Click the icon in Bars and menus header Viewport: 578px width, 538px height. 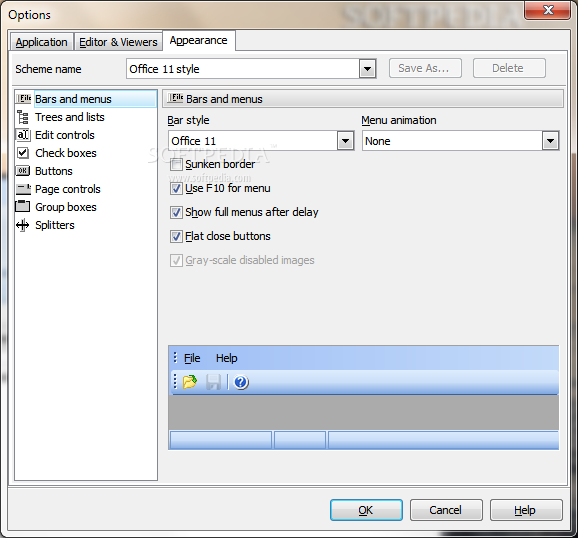click(x=175, y=98)
